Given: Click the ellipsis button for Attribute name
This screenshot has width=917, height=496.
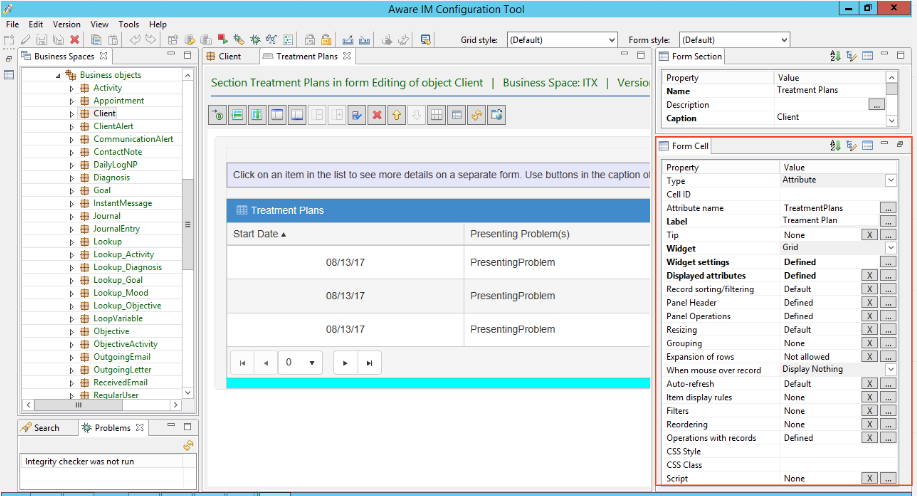Looking at the screenshot, I should pos(888,208).
